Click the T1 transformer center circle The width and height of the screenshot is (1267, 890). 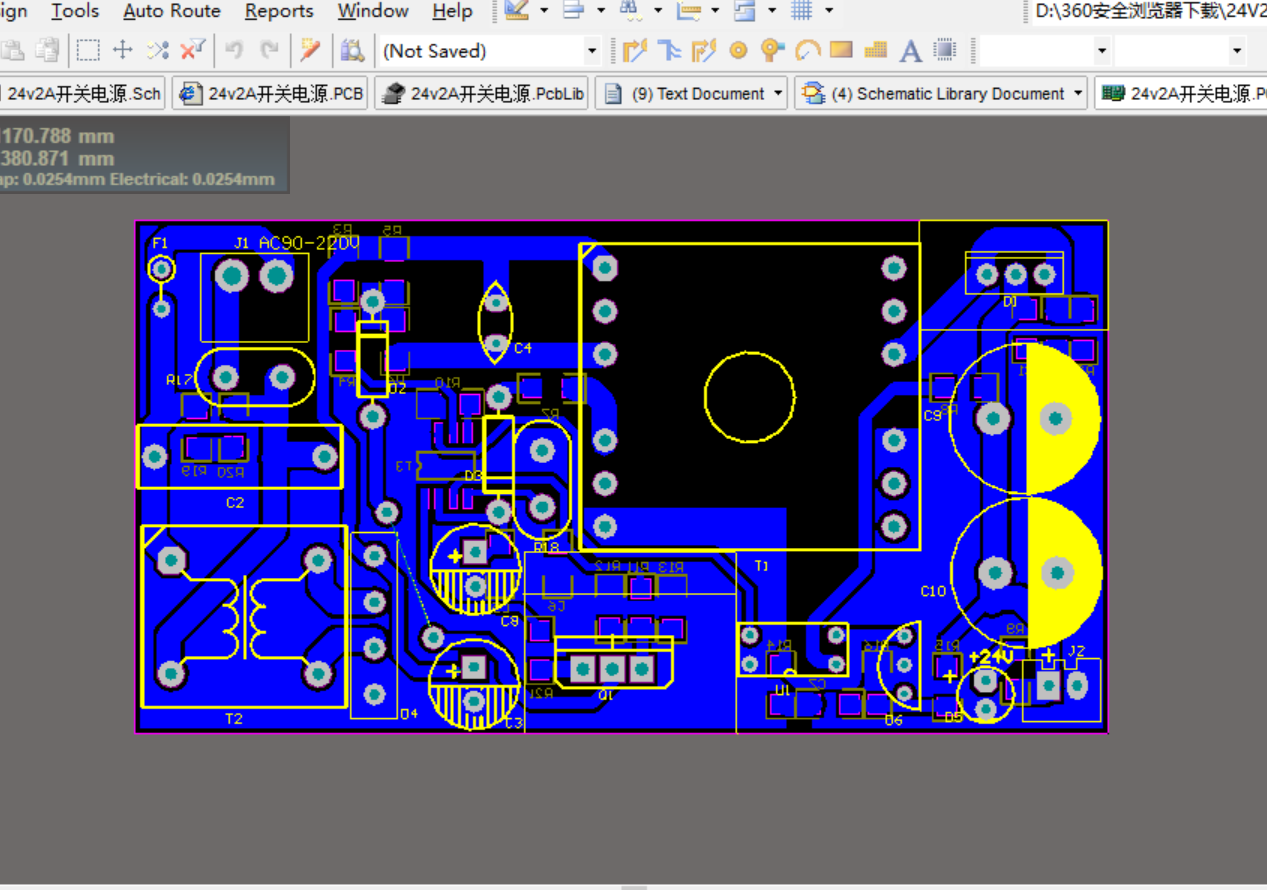pos(750,397)
